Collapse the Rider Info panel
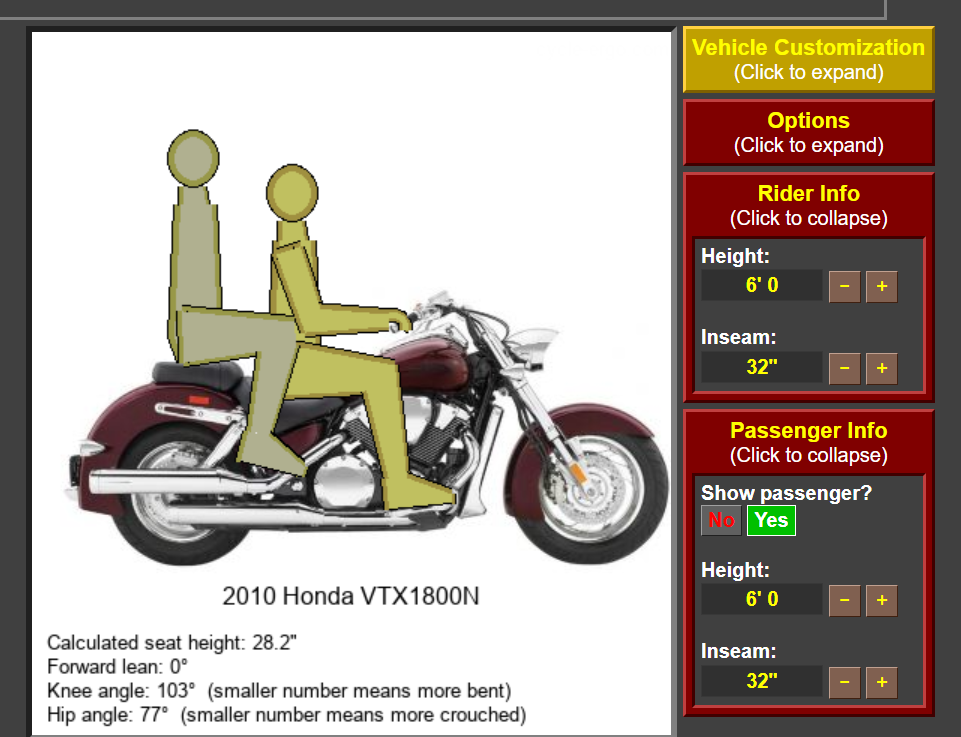The height and width of the screenshot is (737, 961). click(808, 205)
